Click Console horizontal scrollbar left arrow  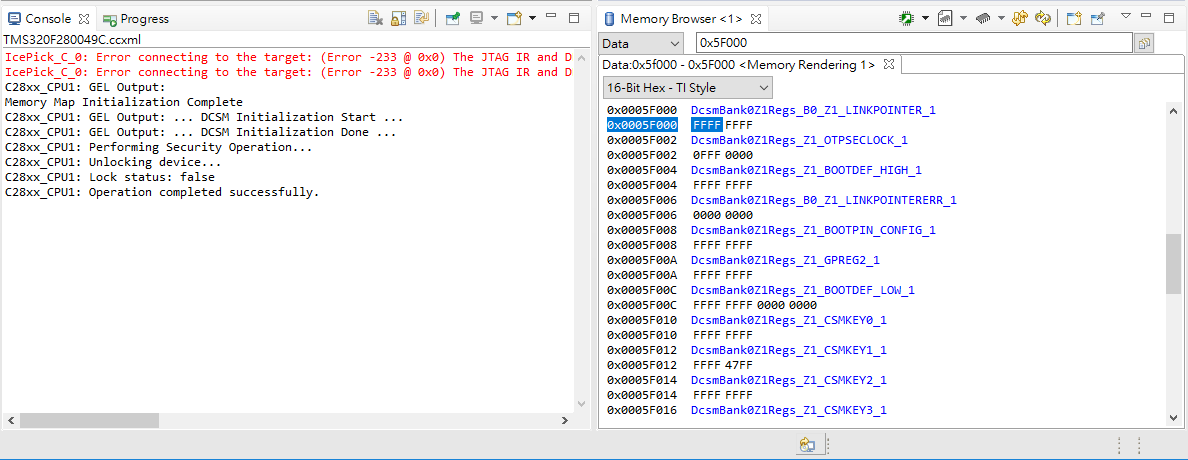pyautogui.click(x=11, y=420)
